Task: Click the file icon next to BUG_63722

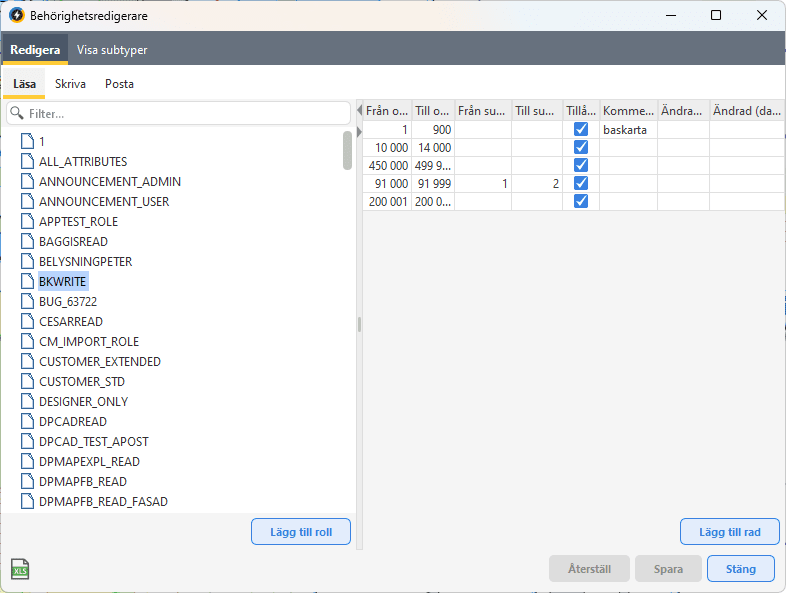Action: pyautogui.click(x=28, y=301)
